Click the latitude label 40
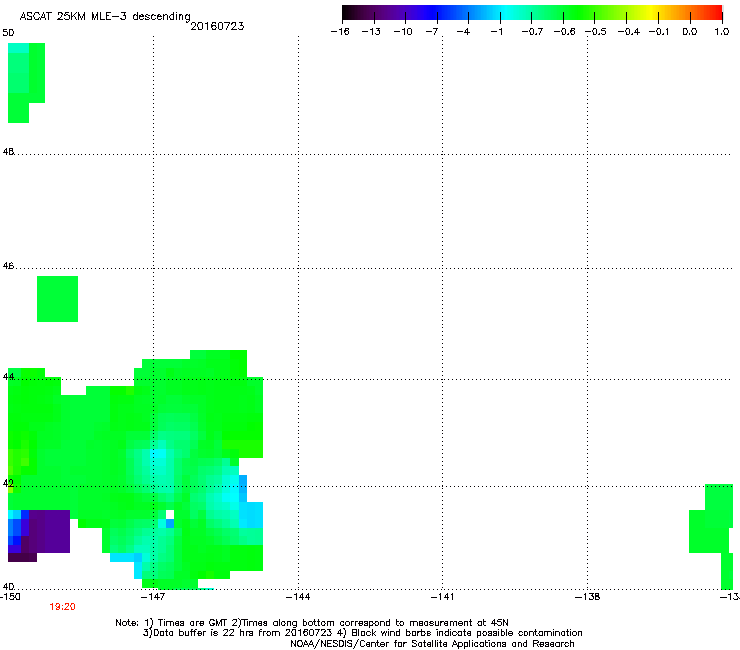740x650 pixels. pyautogui.click(x=8, y=586)
